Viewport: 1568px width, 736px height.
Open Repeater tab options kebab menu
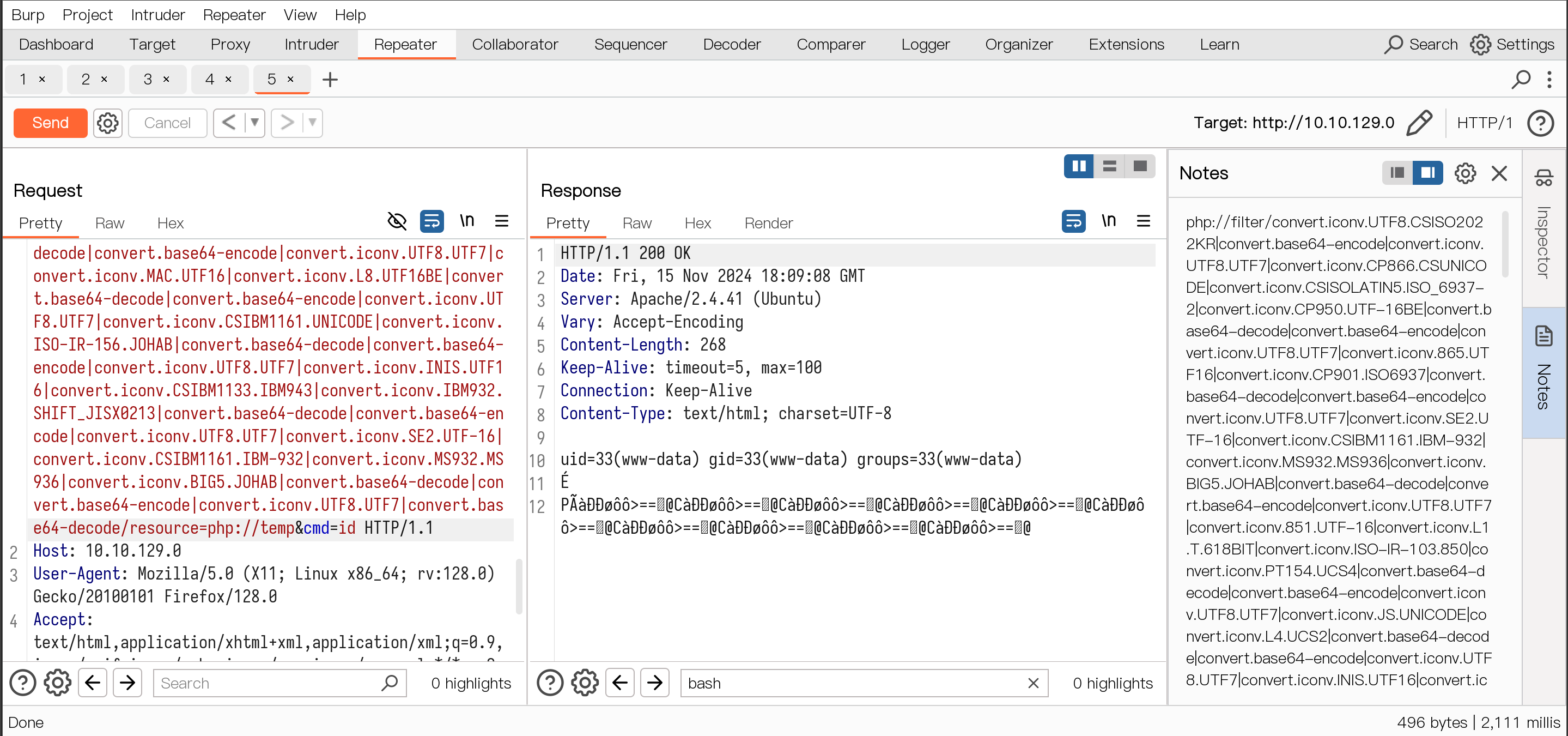(1549, 80)
